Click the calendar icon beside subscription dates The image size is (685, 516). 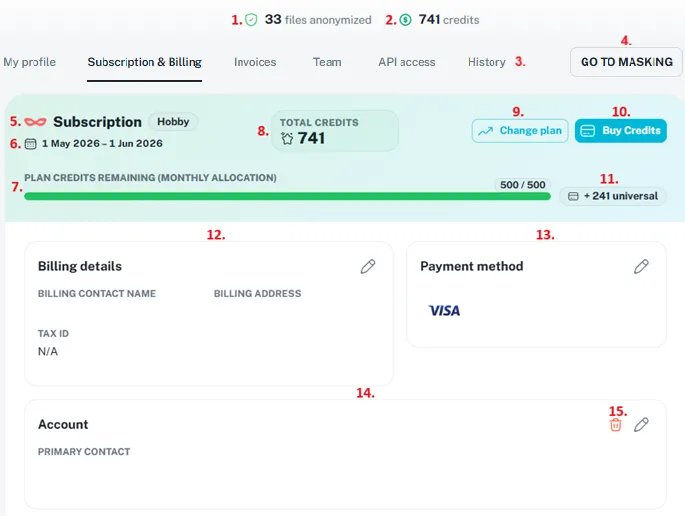click(x=31, y=144)
